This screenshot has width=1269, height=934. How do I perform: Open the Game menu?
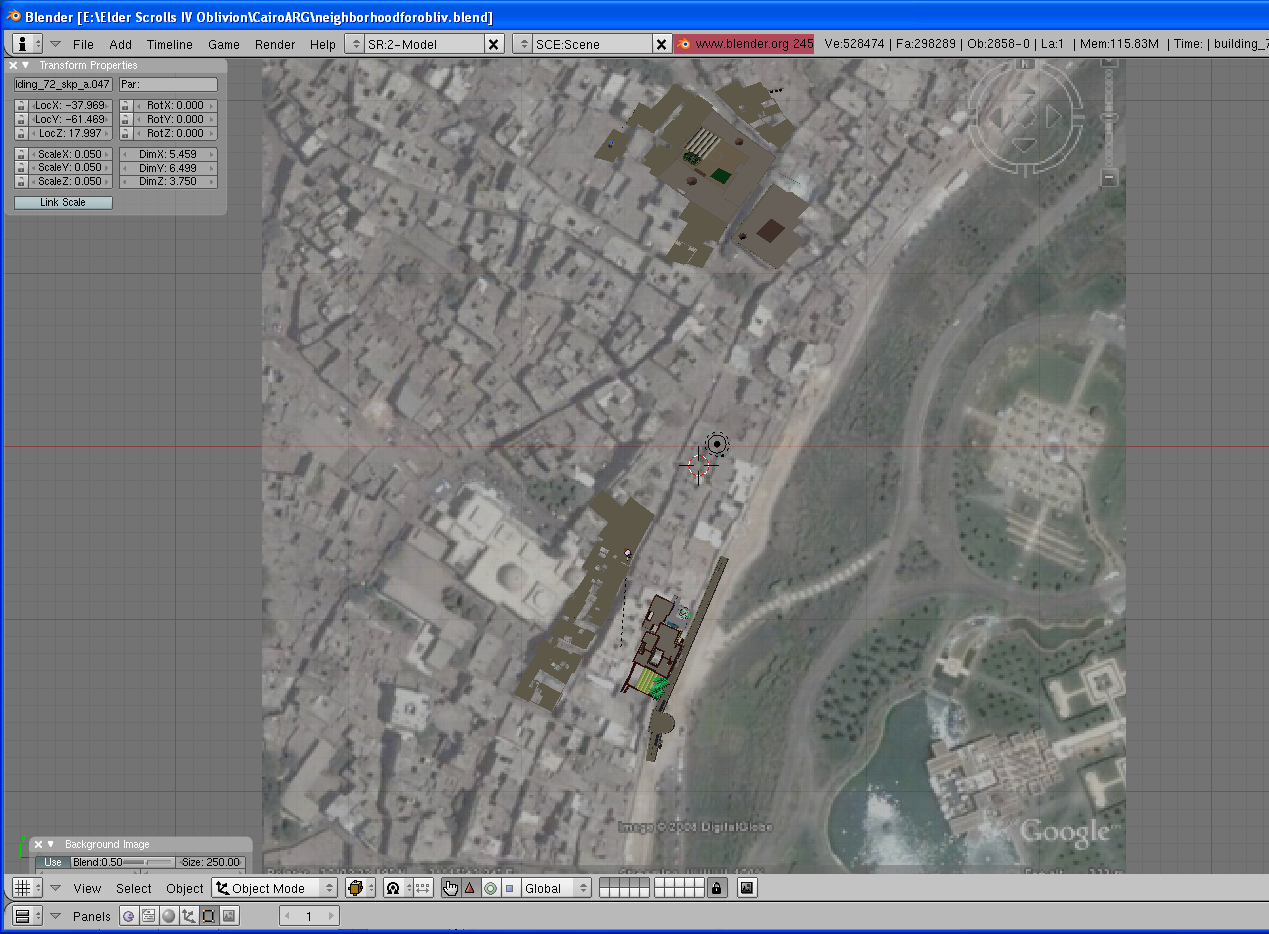click(x=224, y=44)
